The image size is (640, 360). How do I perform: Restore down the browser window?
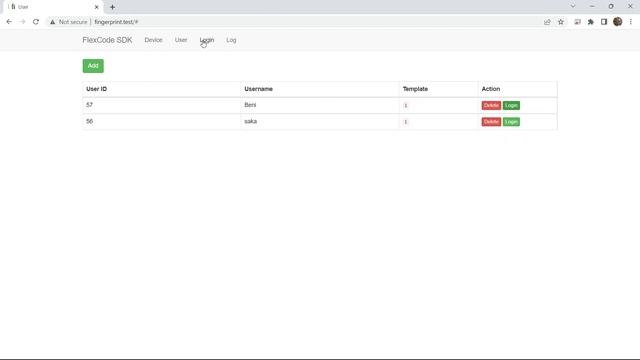pyautogui.click(x=611, y=7)
